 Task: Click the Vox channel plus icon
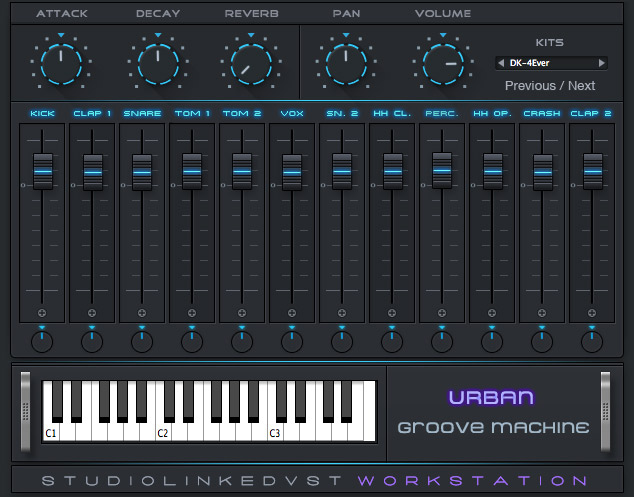(x=292, y=313)
